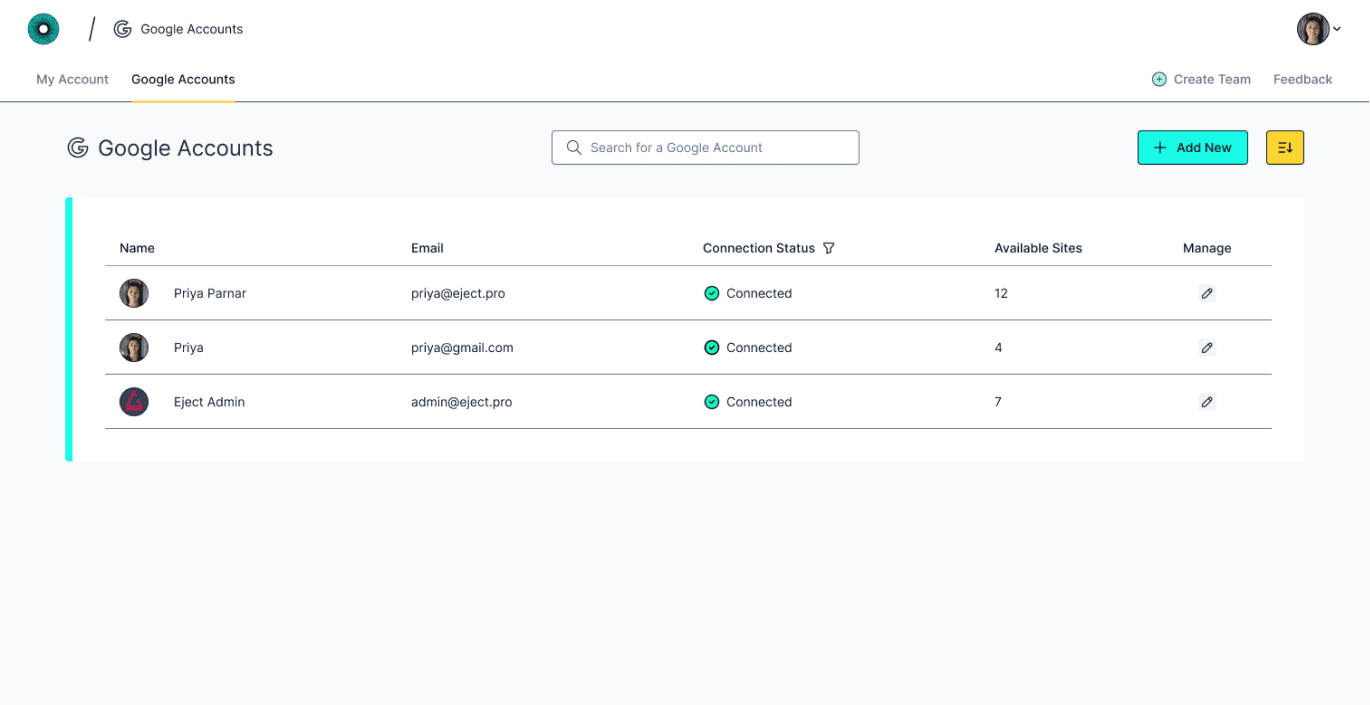The height and width of the screenshot is (705, 1370).
Task: Click the Connected status check icon for Eject Admin
Action: [x=711, y=401]
